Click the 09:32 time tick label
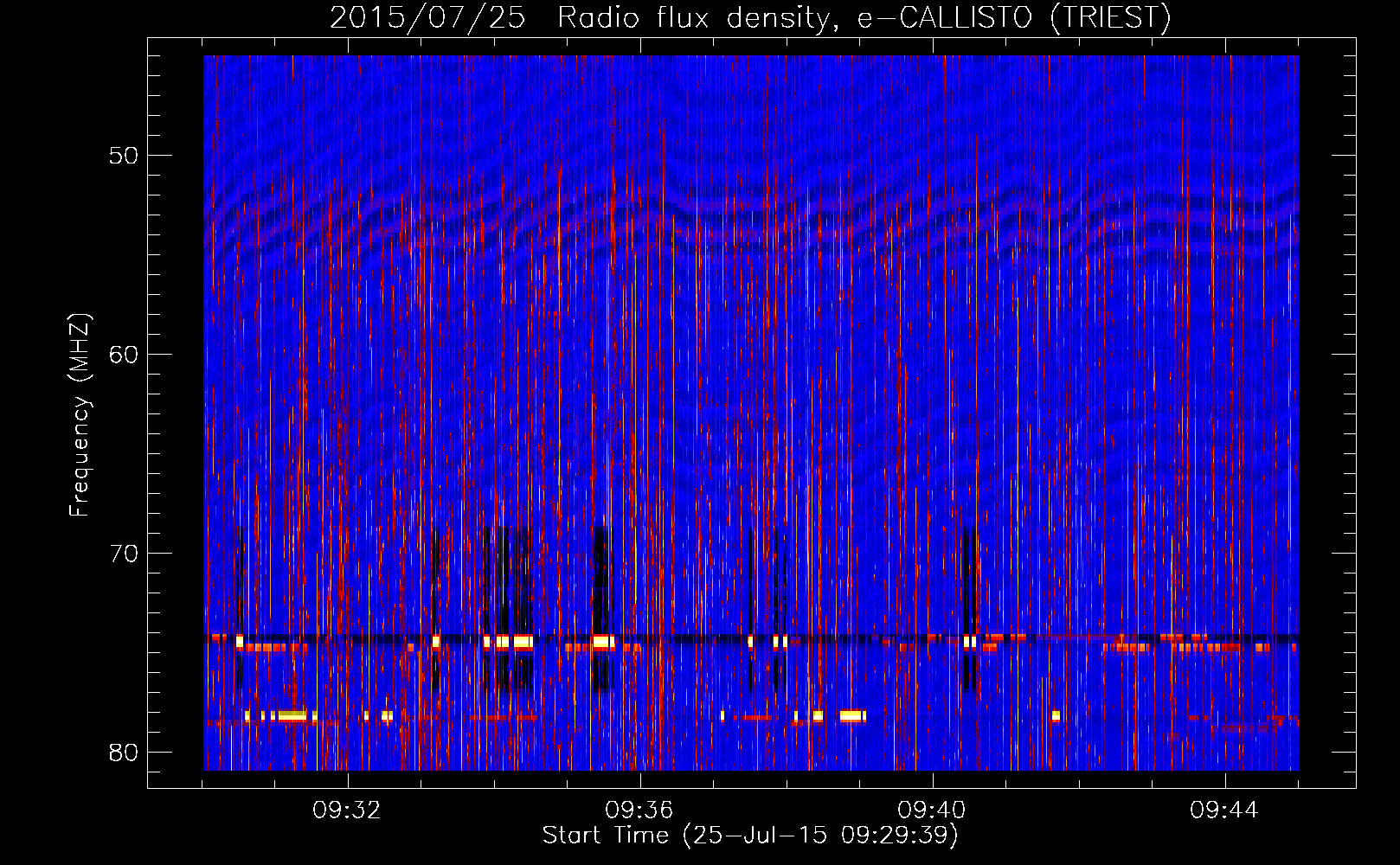 tap(347, 811)
